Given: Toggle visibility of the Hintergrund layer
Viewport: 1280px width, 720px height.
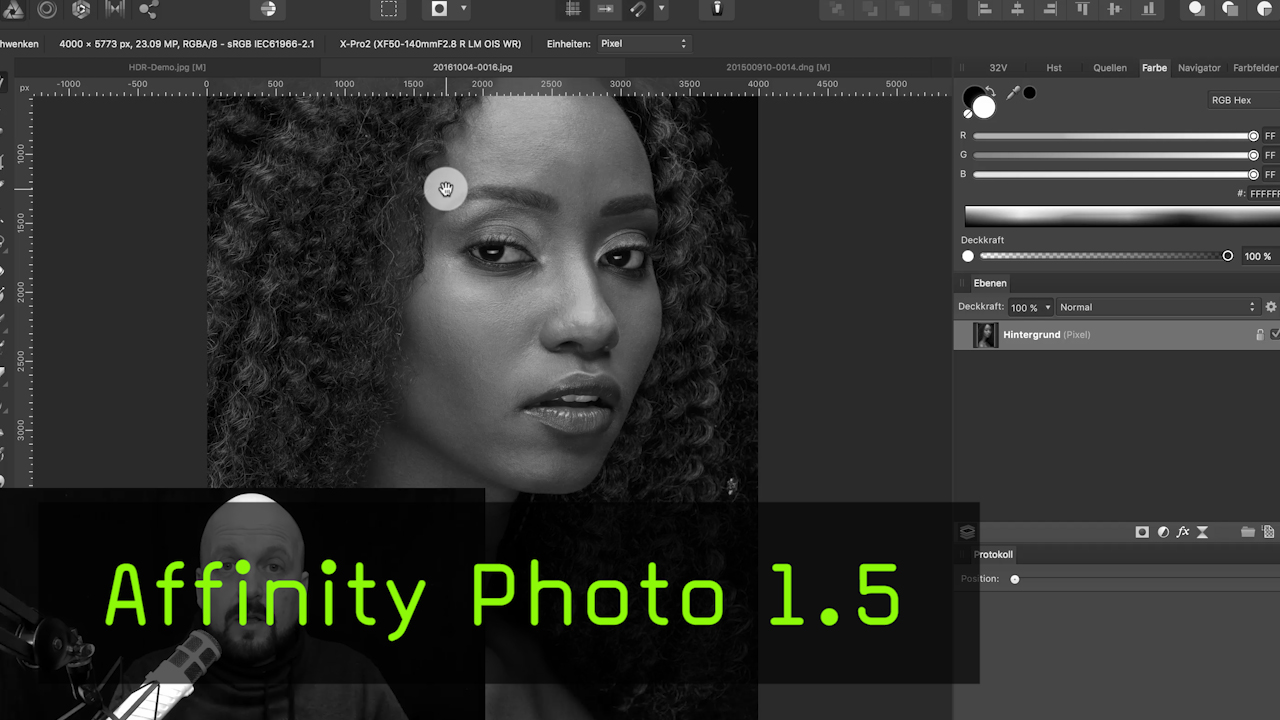Looking at the screenshot, I should click(x=1275, y=334).
